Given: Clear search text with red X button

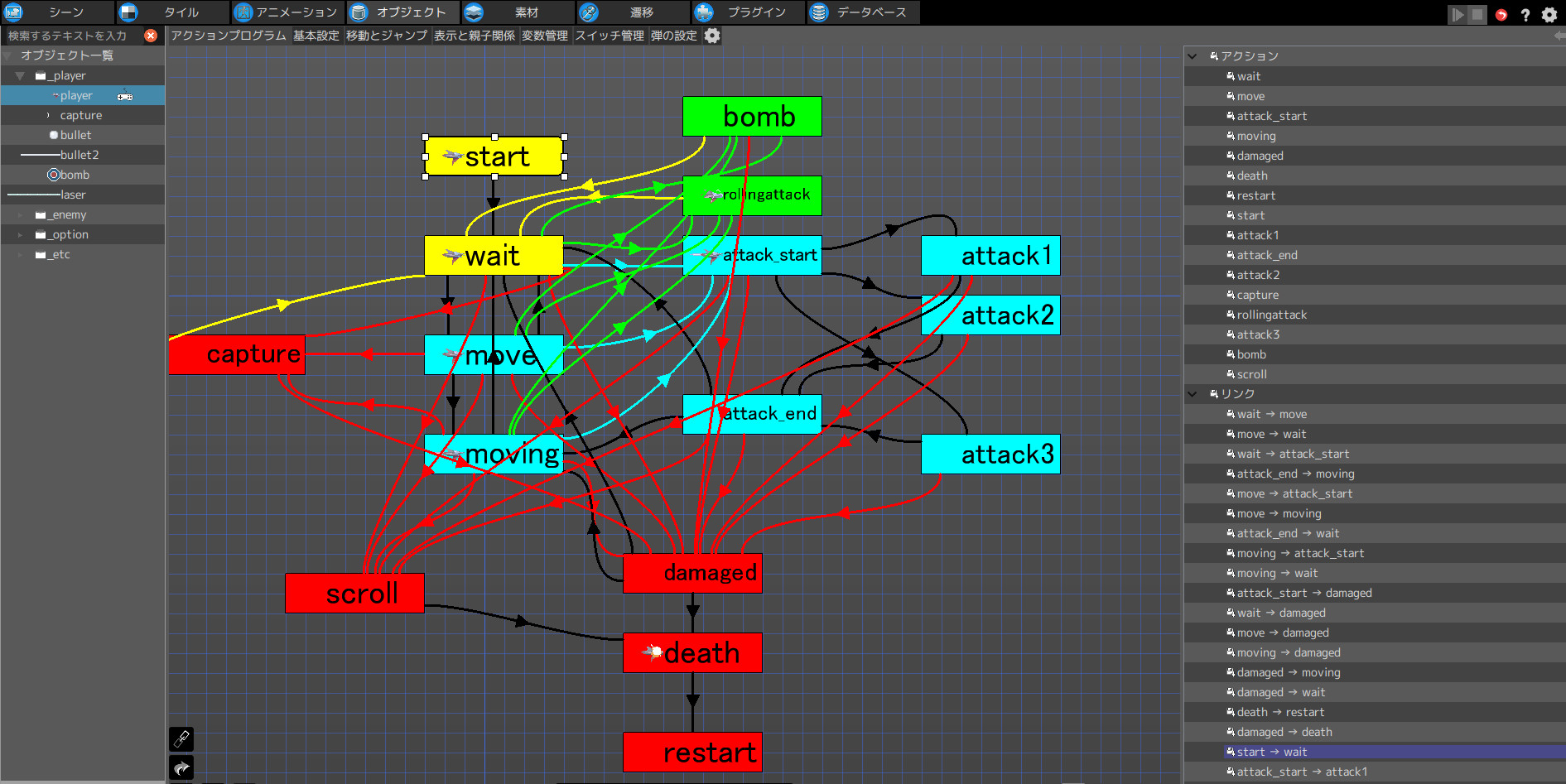Looking at the screenshot, I should coord(151,36).
